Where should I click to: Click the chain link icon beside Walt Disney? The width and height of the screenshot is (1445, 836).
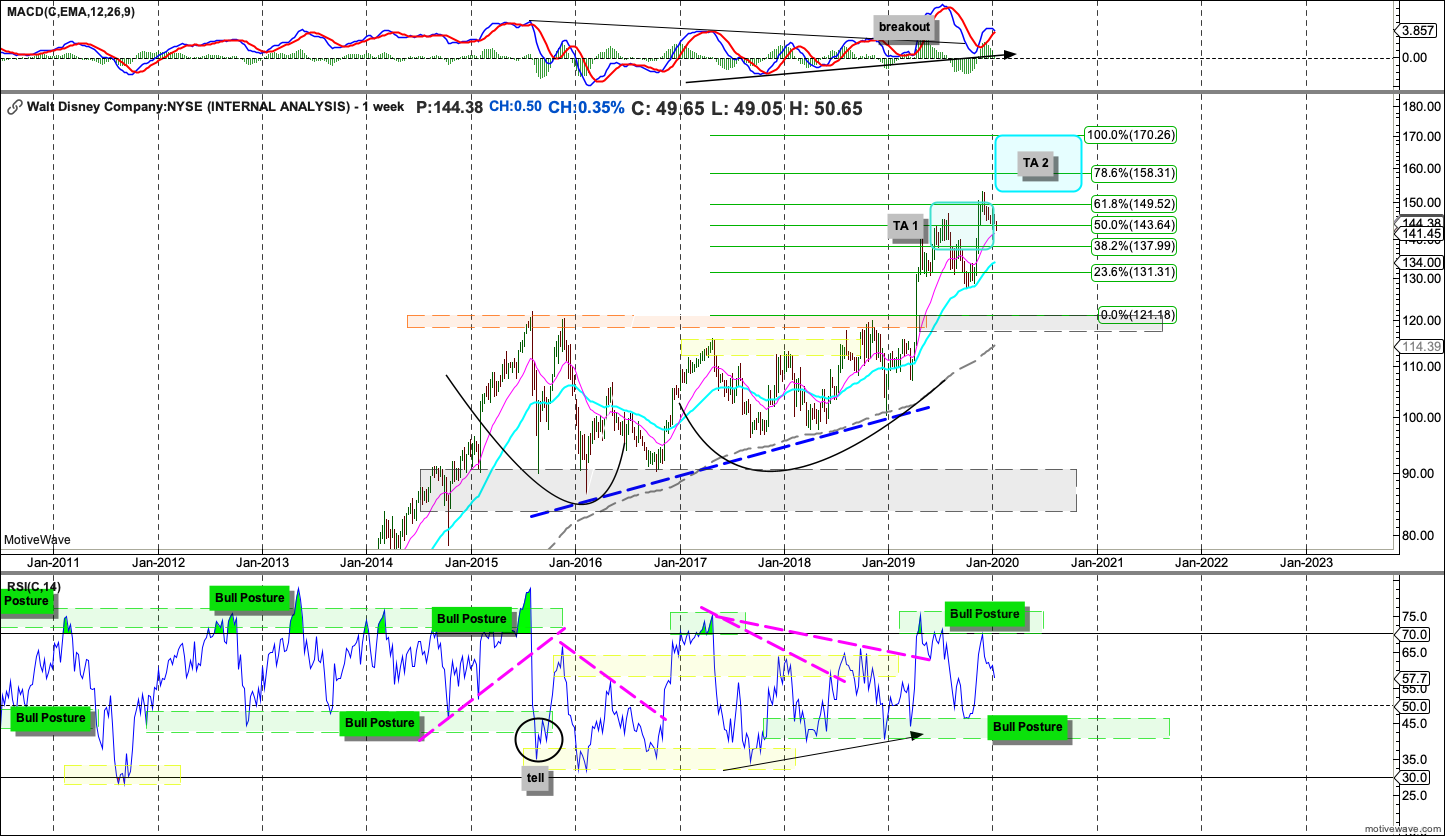[x=14, y=108]
